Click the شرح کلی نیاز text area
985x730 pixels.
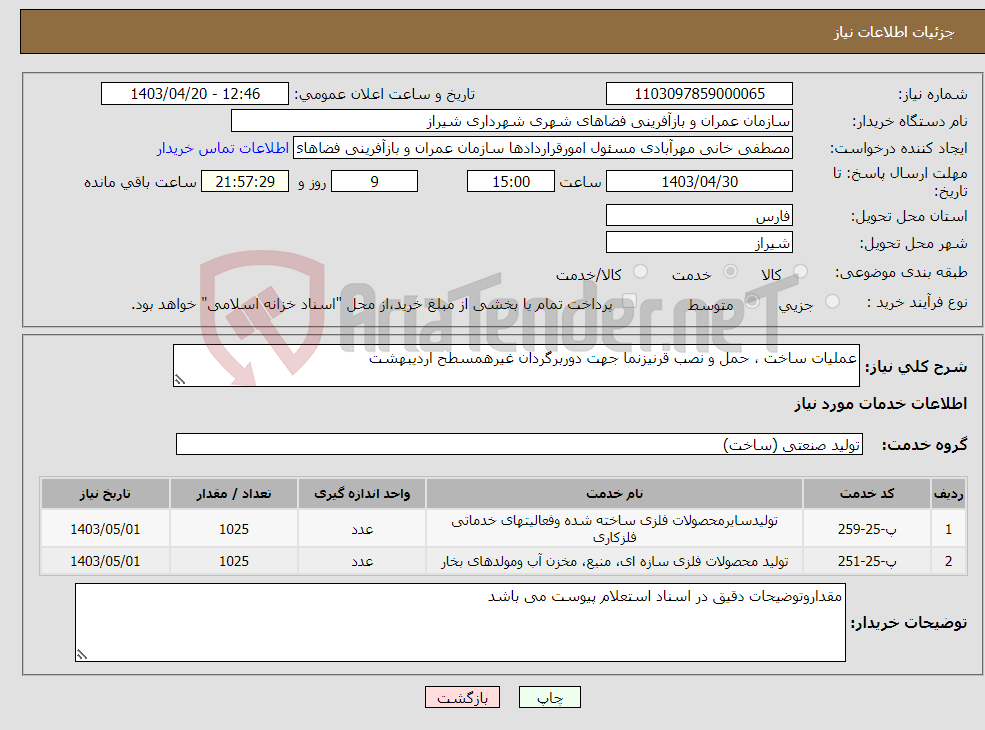516,365
